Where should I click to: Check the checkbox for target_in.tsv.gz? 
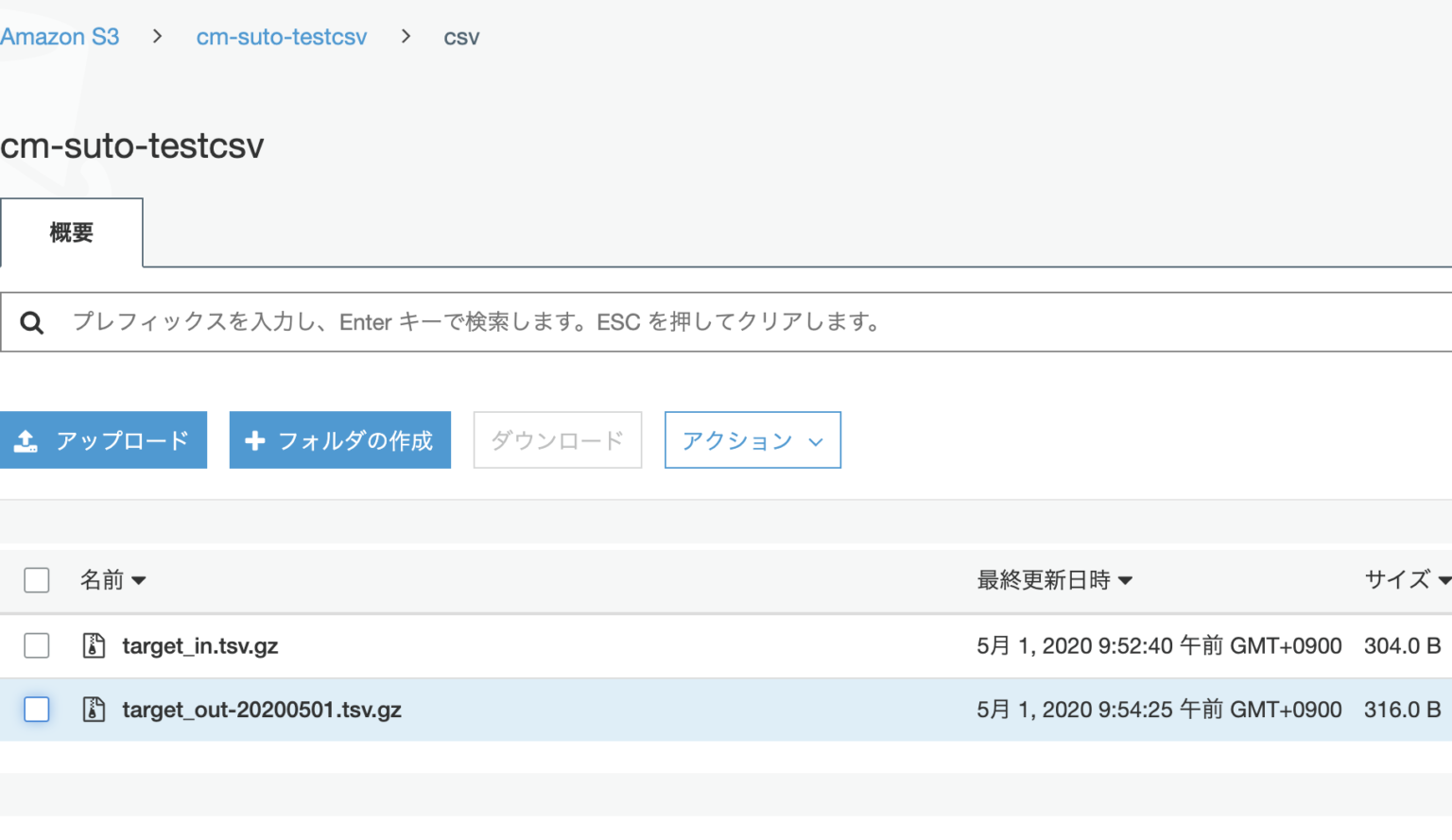[36, 645]
